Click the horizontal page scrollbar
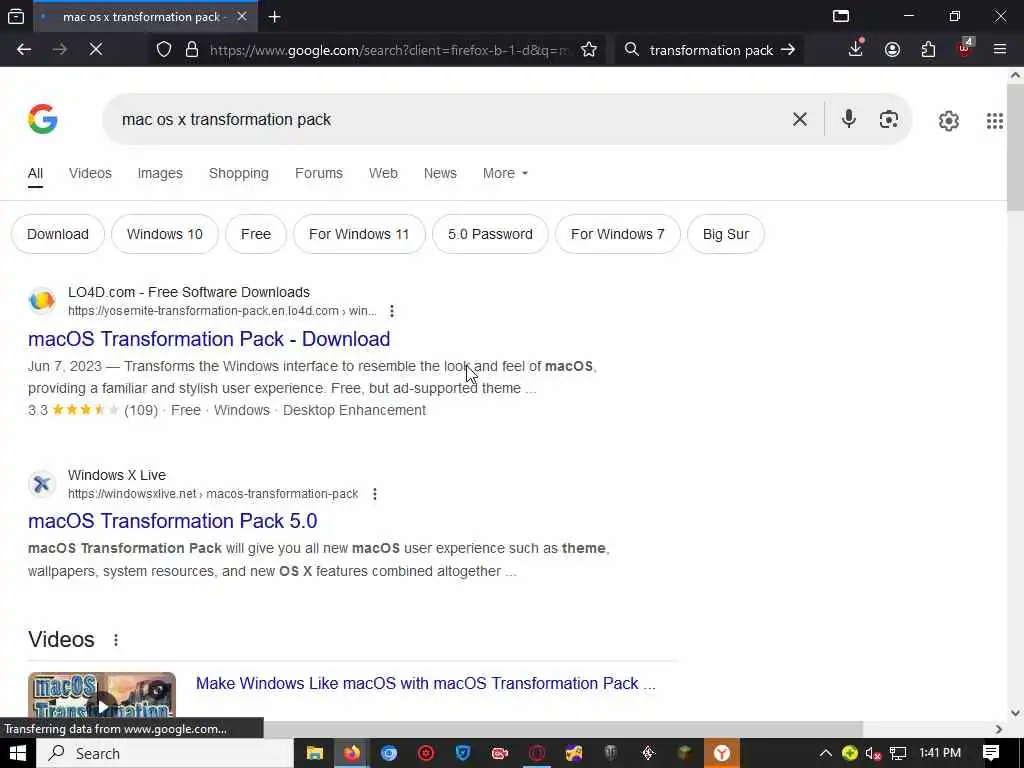 (562, 729)
